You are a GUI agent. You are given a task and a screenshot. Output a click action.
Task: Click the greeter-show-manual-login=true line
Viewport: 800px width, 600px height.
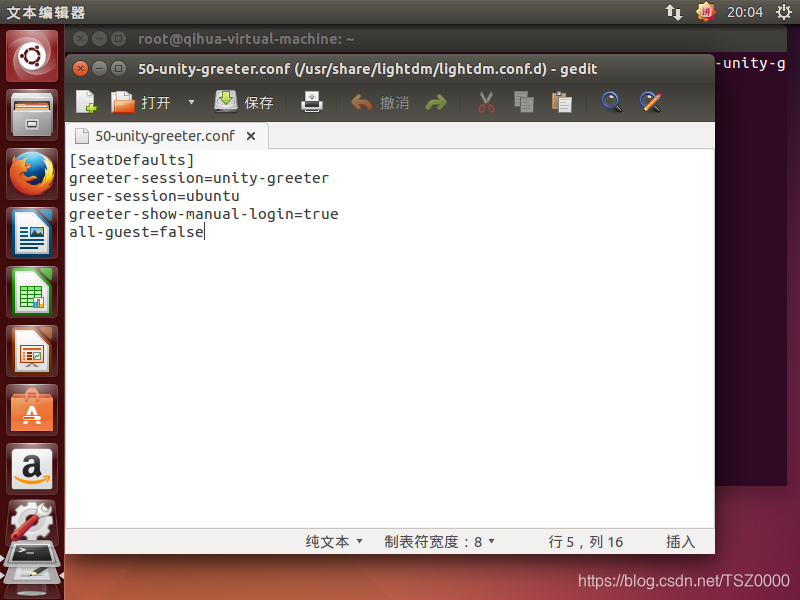[204, 214]
